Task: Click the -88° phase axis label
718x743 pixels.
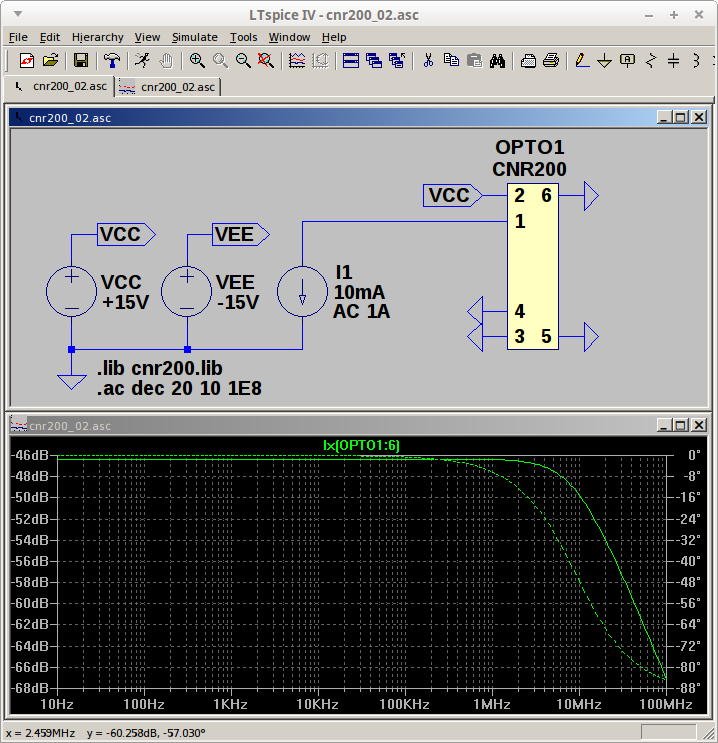Action: pyautogui.click(x=688, y=688)
